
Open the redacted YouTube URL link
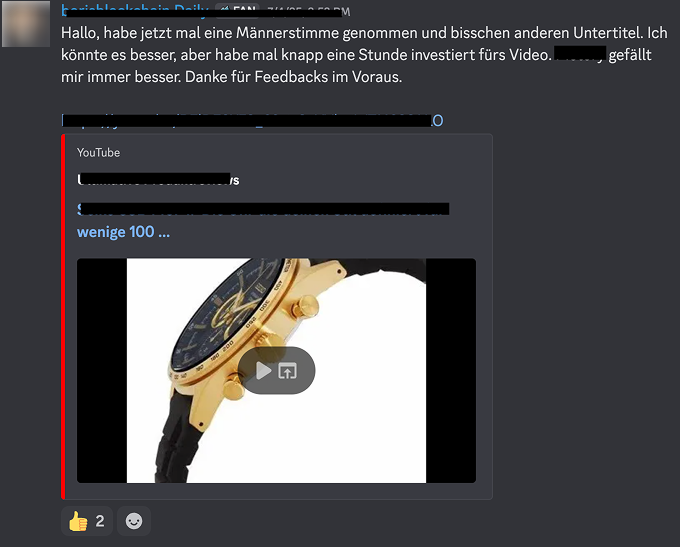click(252, 120)
